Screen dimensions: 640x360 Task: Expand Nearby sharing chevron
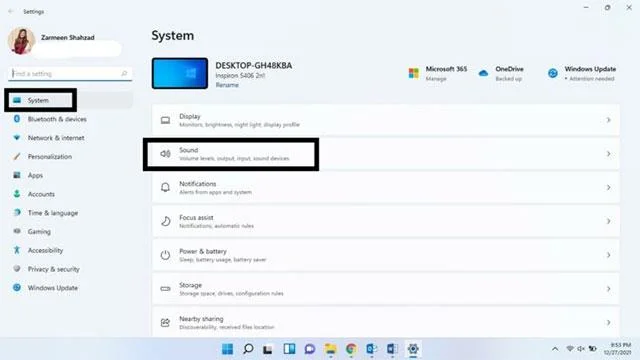coord(608,322)
